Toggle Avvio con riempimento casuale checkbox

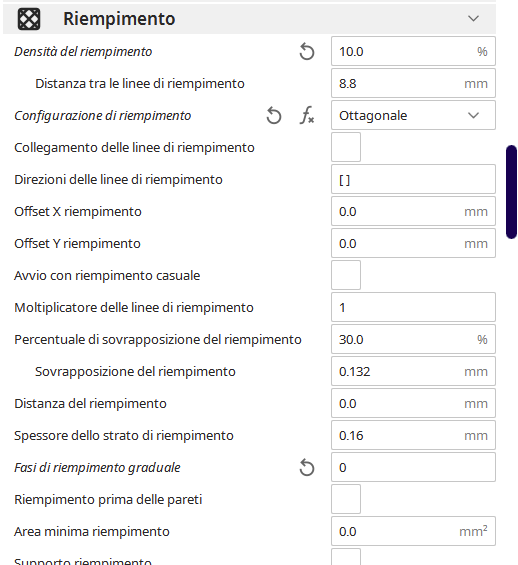click(346, 275)
